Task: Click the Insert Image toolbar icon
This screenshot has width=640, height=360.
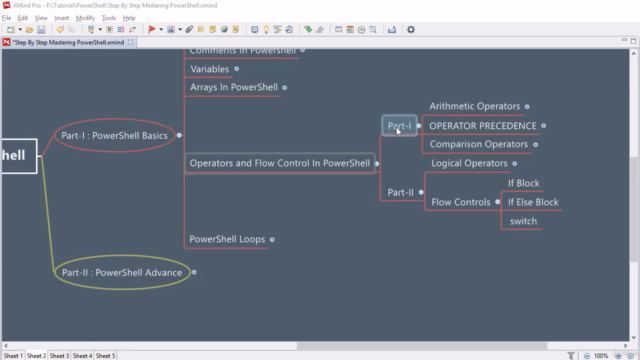Action: [x=171, y=29]
